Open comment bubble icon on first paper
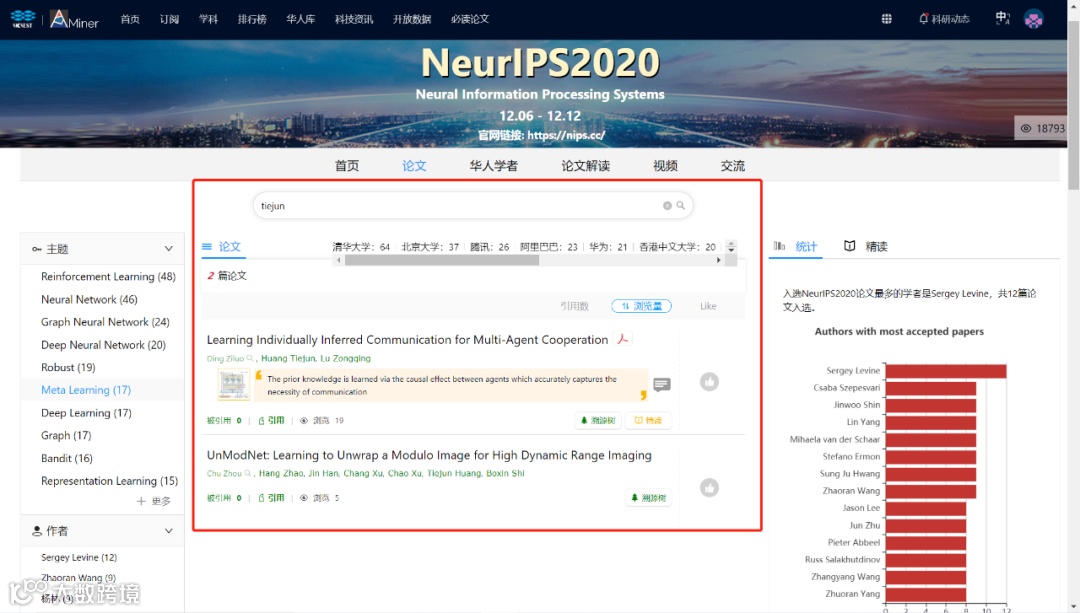Screen dimensions: 1080x613 (x=662, y=384)
